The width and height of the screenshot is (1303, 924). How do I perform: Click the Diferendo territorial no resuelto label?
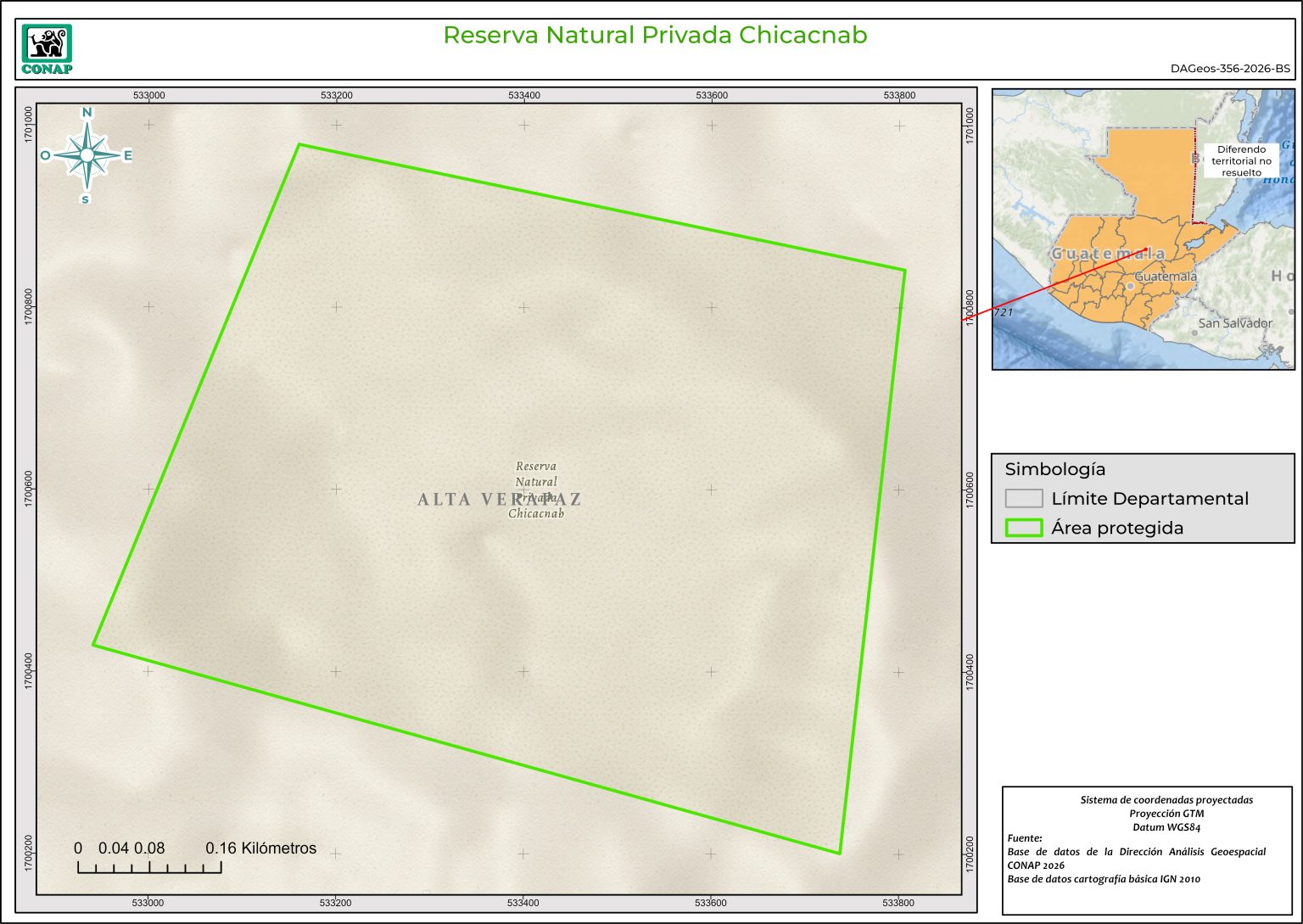coord(1241,161)
